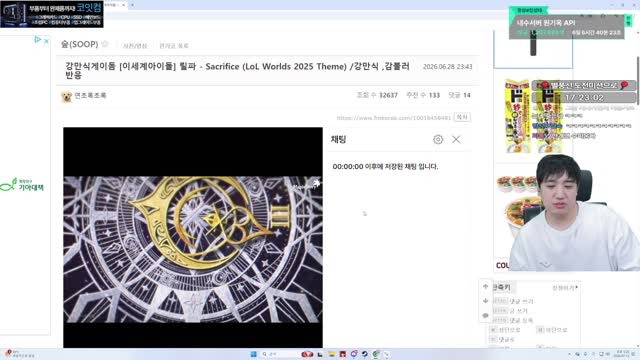Open the dark red taskbar app
The width and height of the screenshot is (640, 360).
pos(342,354)
